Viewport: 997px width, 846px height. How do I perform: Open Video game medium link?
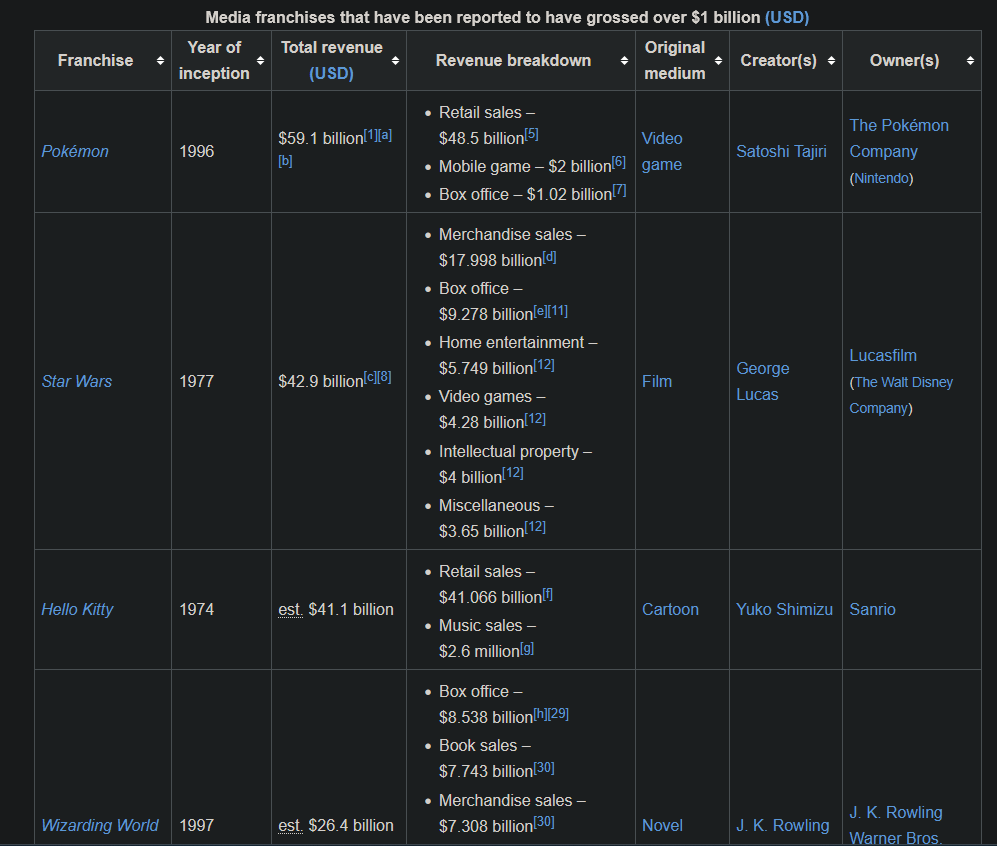[x=662, y=151]
